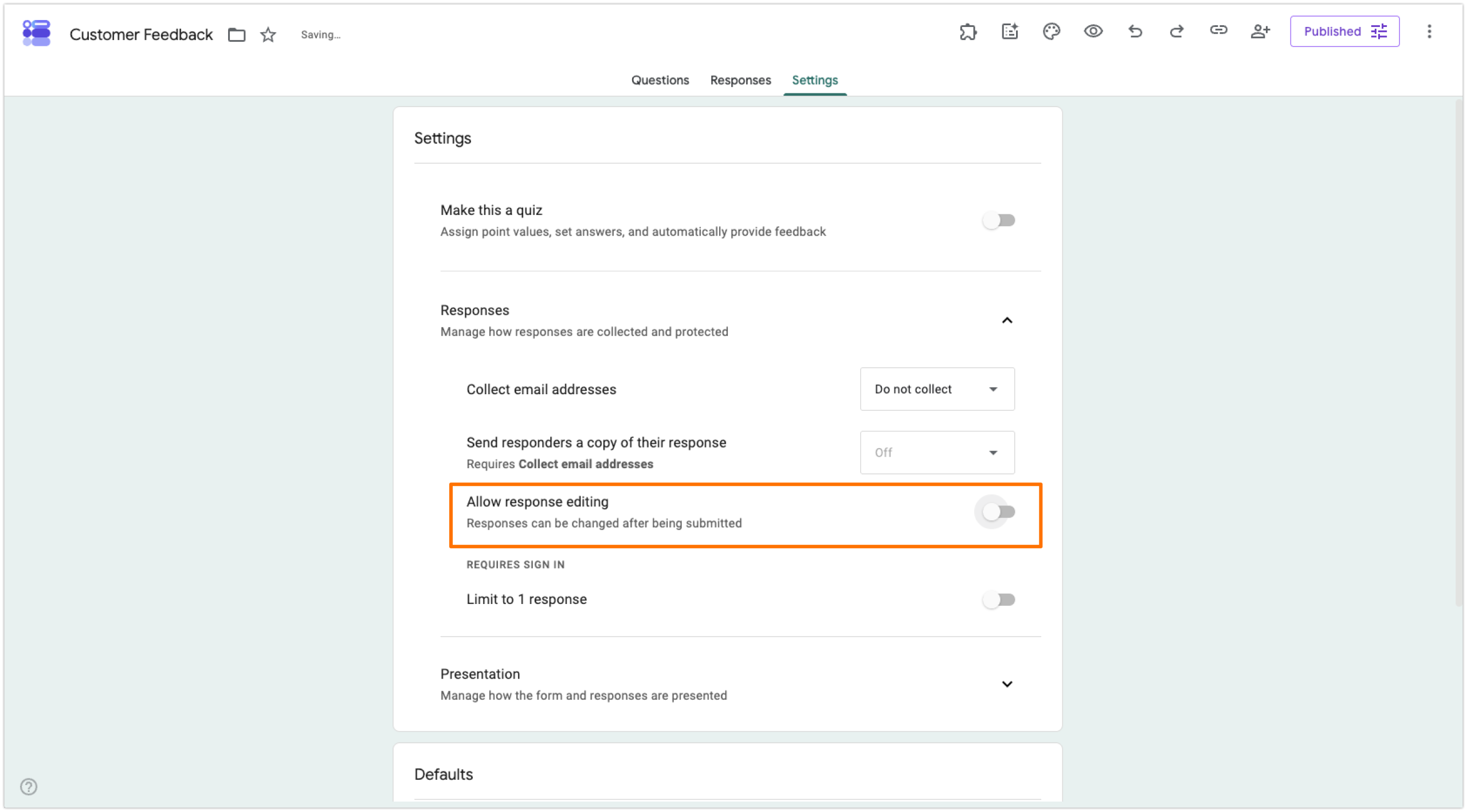This screenshot has width=1467, height=812.
Task: Toggle Allow response editing switch
Action: [x=999, y=512]
